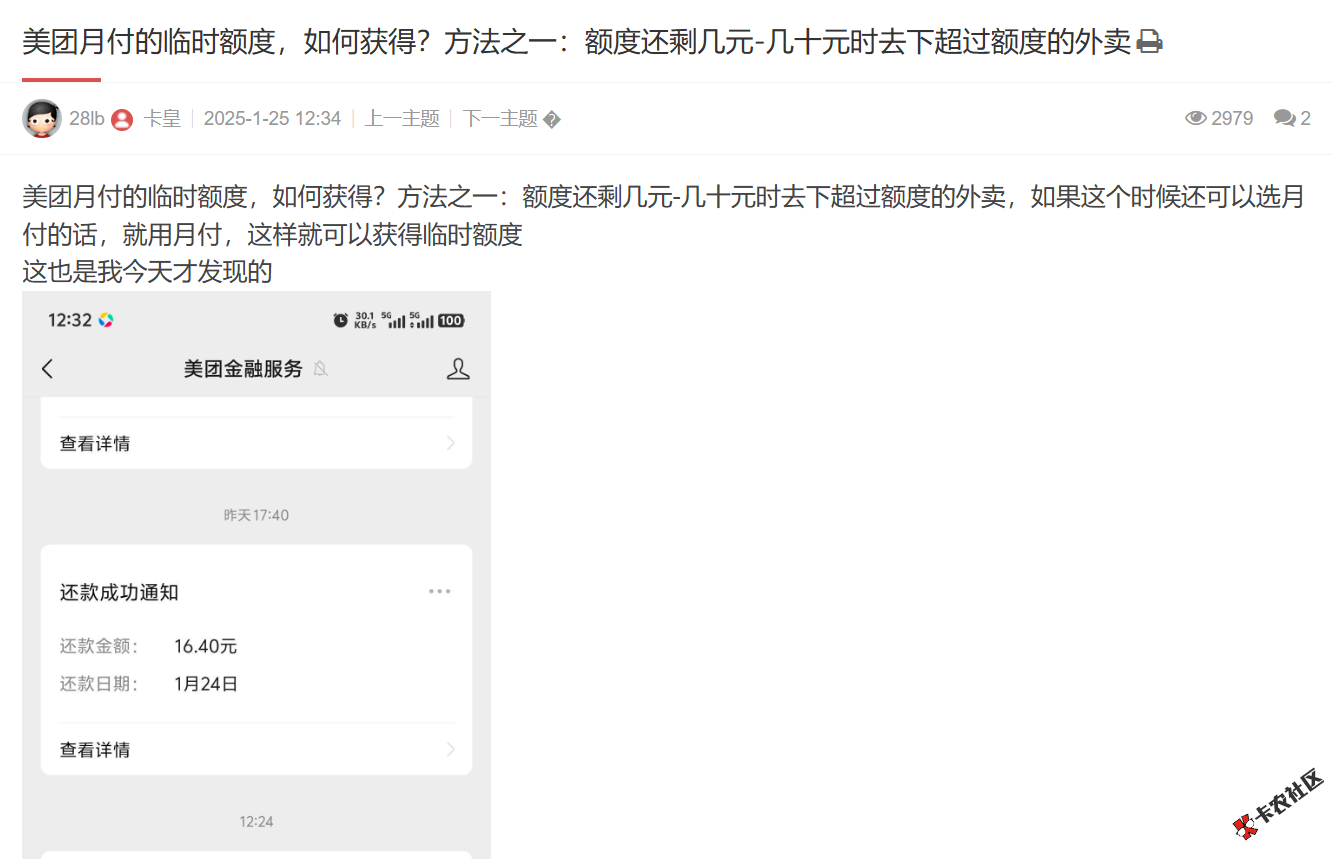Click the eye icon showing 2979 views

pyautogui.click(x=1197, y=118)
